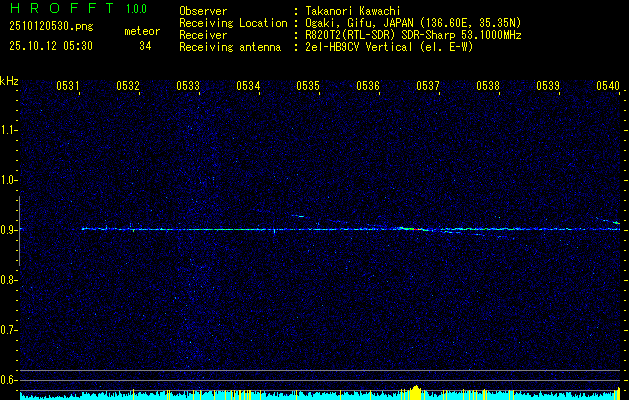Click the file name 2510120530.png

[x=51, y=26]
